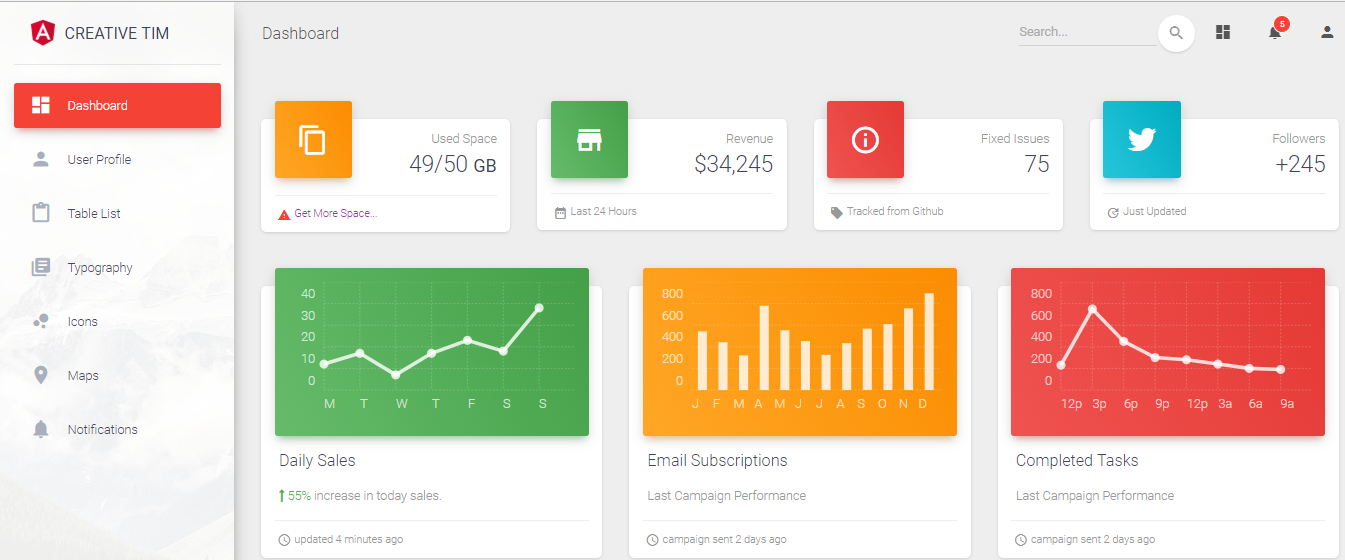Click the Email Subscriptions card title
This screenshot has width=1345, height=560.
tap(717, 461)
